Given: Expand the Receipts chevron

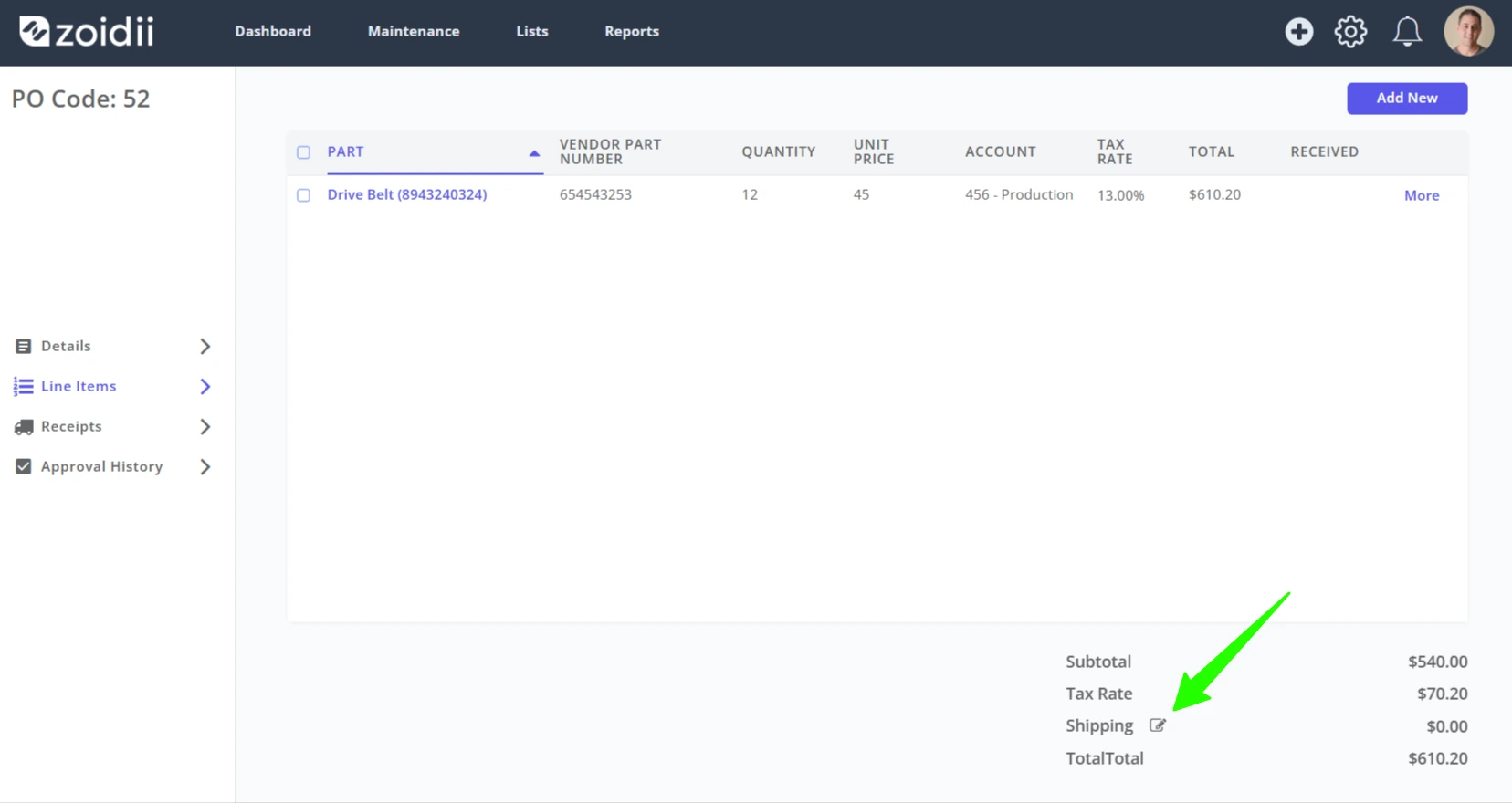Looking at the screenshot, I should pos(205,427).
